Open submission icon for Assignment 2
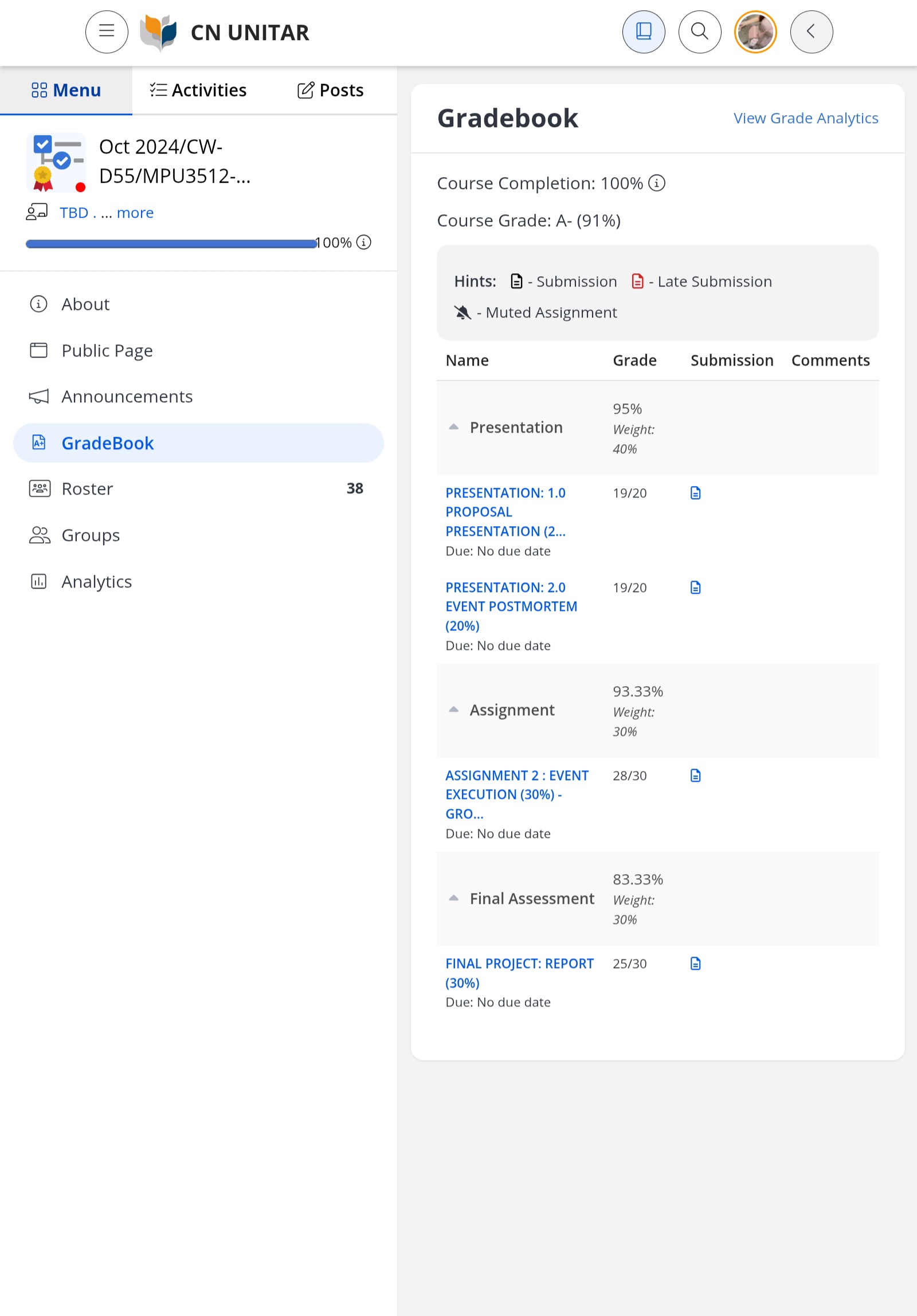This screenshot has height=1316, width=917. click(x=695, y=775)
